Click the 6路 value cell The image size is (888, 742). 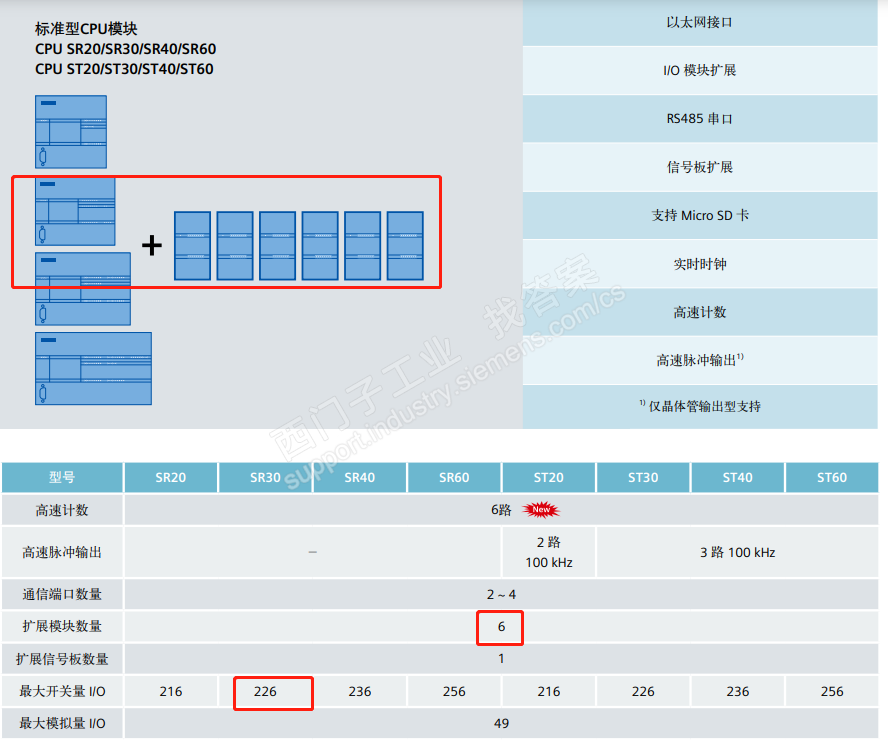501,510
